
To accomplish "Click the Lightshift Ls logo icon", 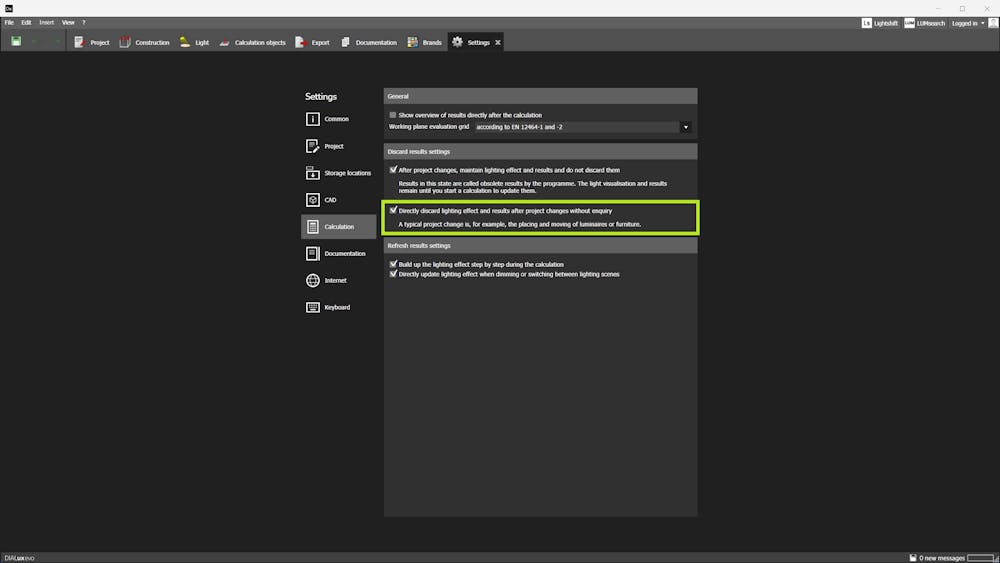I will (x=866, y=23).
